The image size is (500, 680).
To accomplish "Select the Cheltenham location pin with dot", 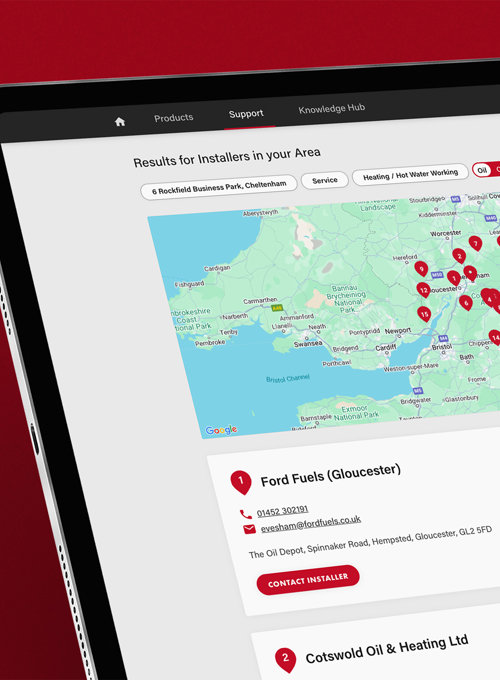I will [x=470, y=273].
